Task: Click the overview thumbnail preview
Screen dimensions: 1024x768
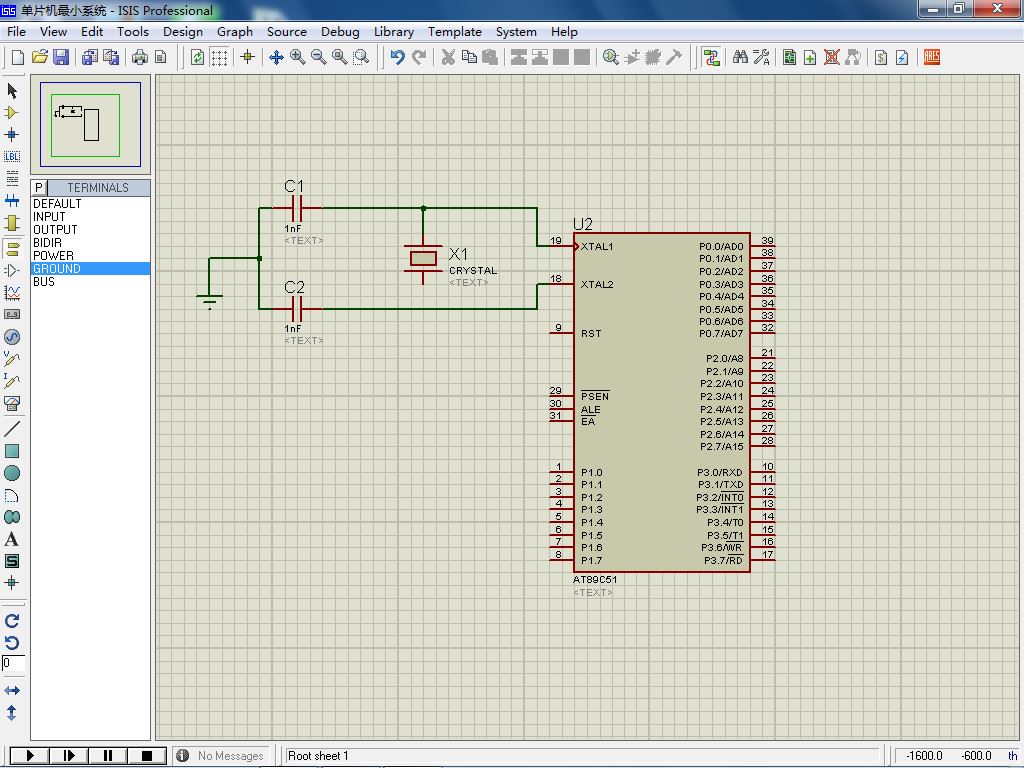Action: pos(91,125)
